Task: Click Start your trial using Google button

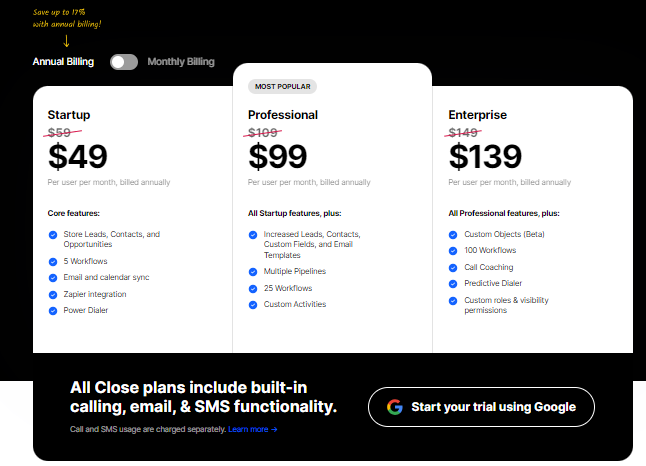Action: coord(481,407)
